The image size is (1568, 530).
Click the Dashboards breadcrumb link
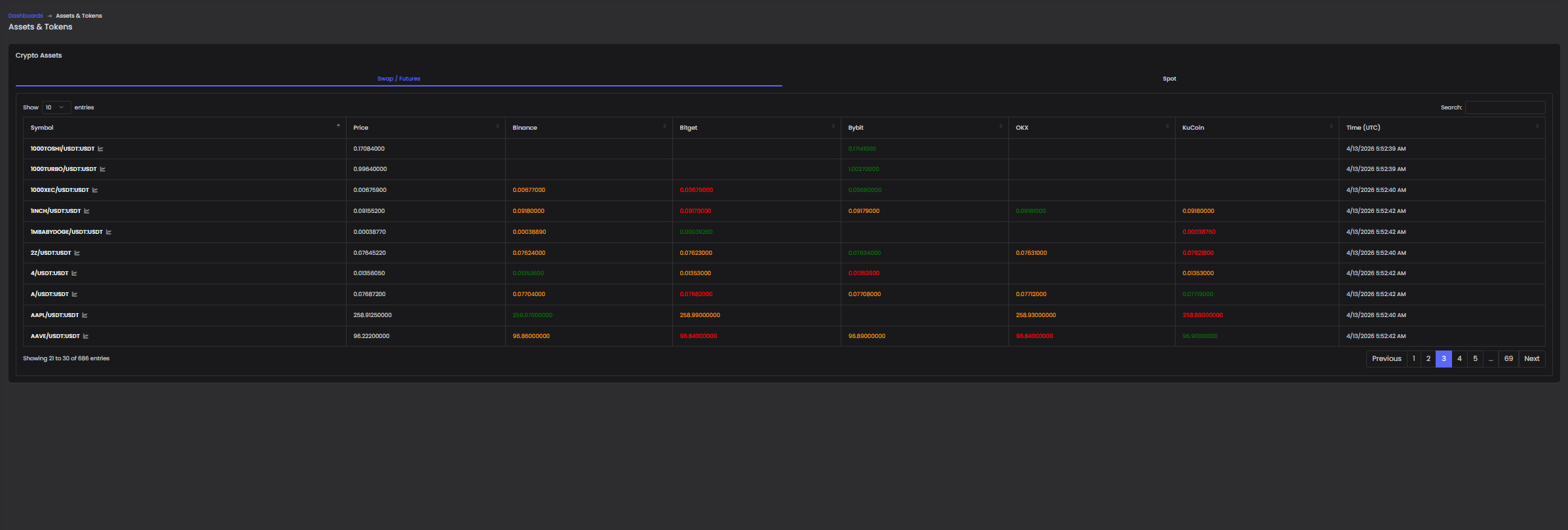[26, 16]
